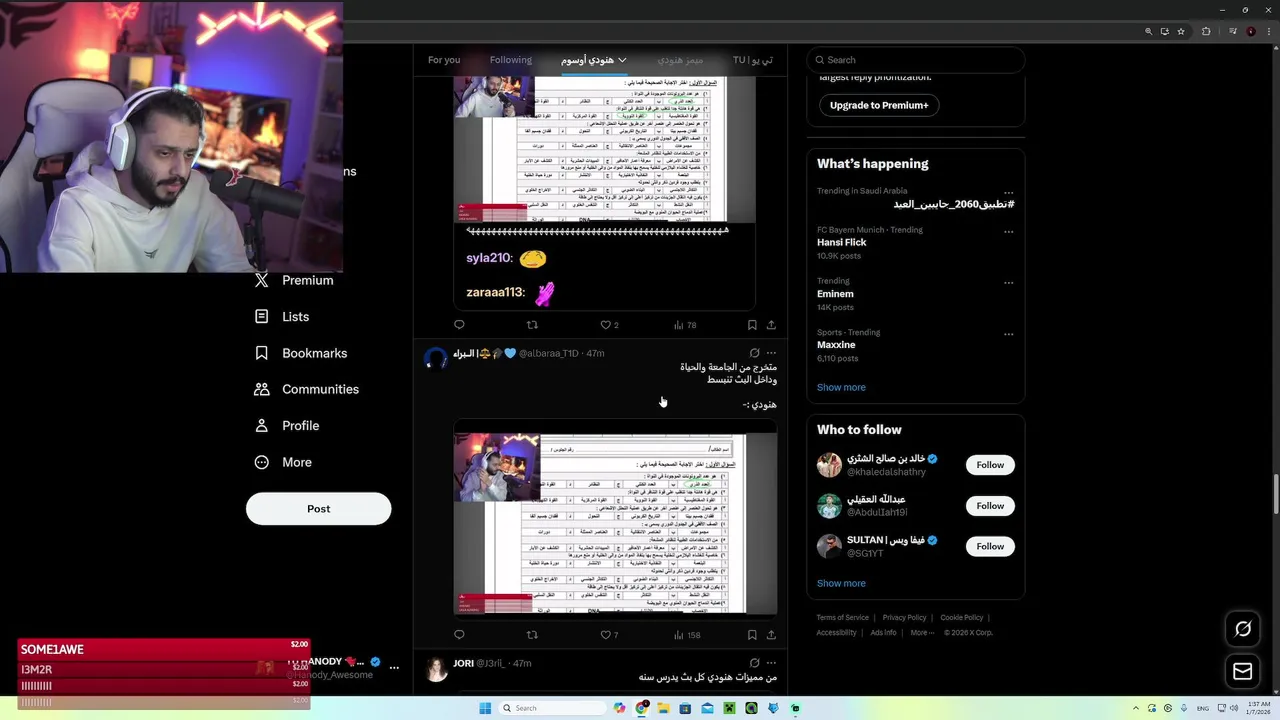Switch to the تي يو | TU tab
Viewport: 1280px width, 720px height.
point(753,60)
